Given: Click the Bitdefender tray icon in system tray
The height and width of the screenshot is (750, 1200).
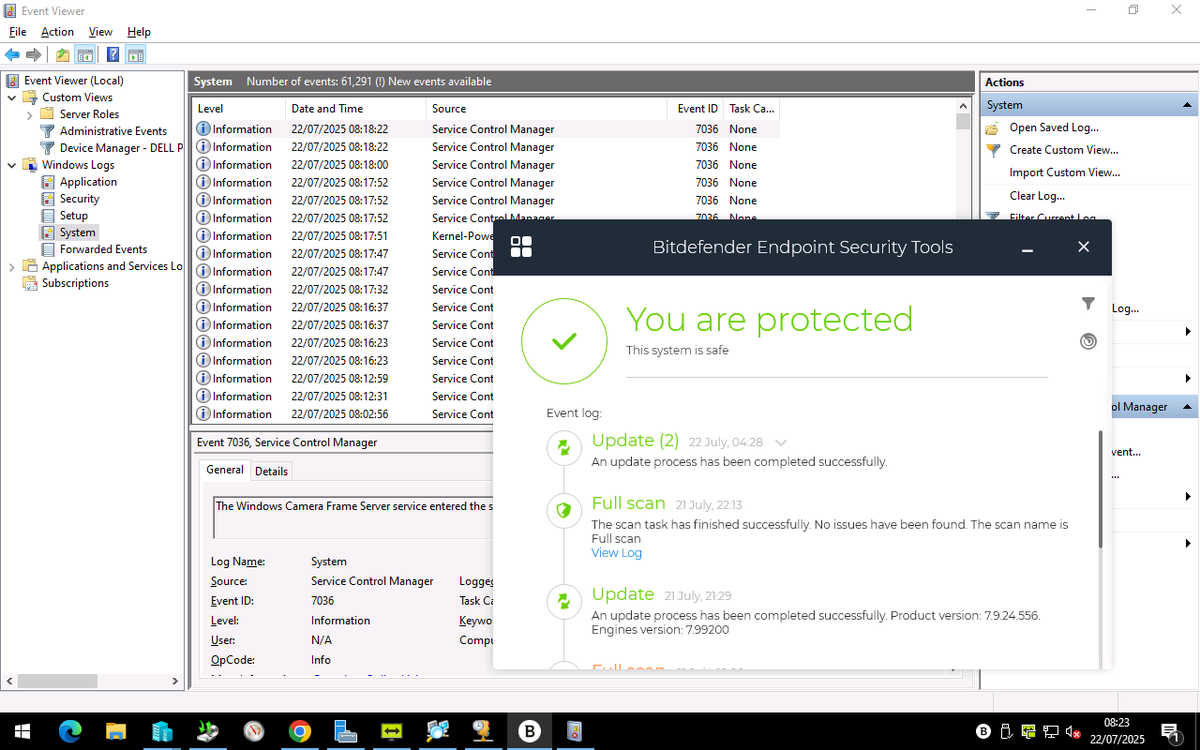Looking at the screenshot, I should (984, 732).
